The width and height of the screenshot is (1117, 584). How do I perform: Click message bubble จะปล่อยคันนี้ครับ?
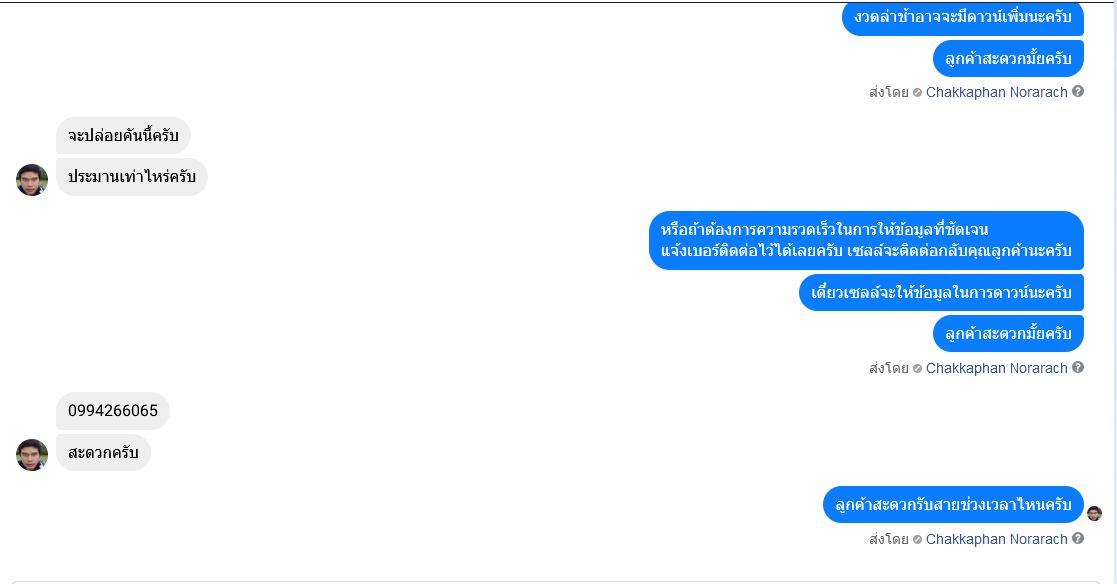tap(123, 135)
